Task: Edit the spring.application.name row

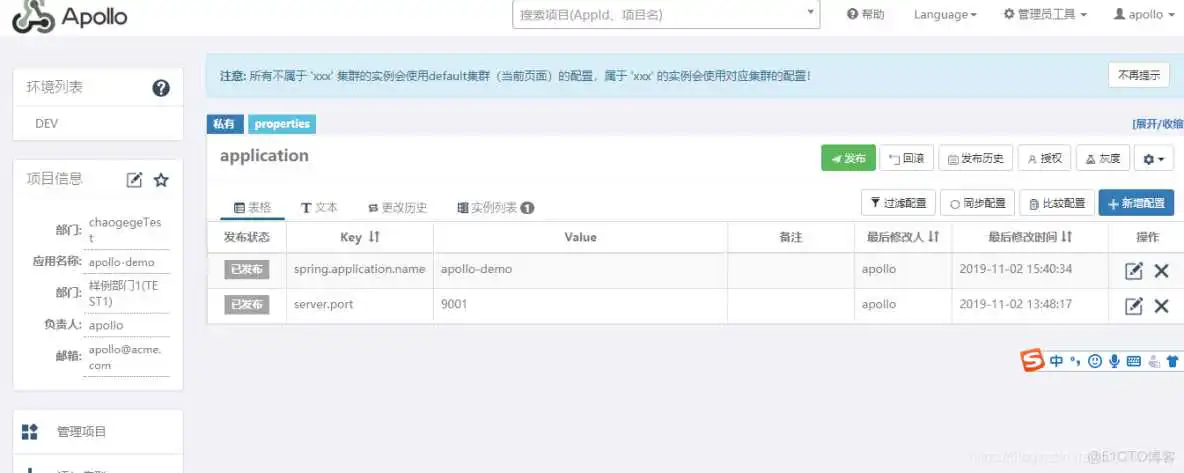Action: 1133,271
